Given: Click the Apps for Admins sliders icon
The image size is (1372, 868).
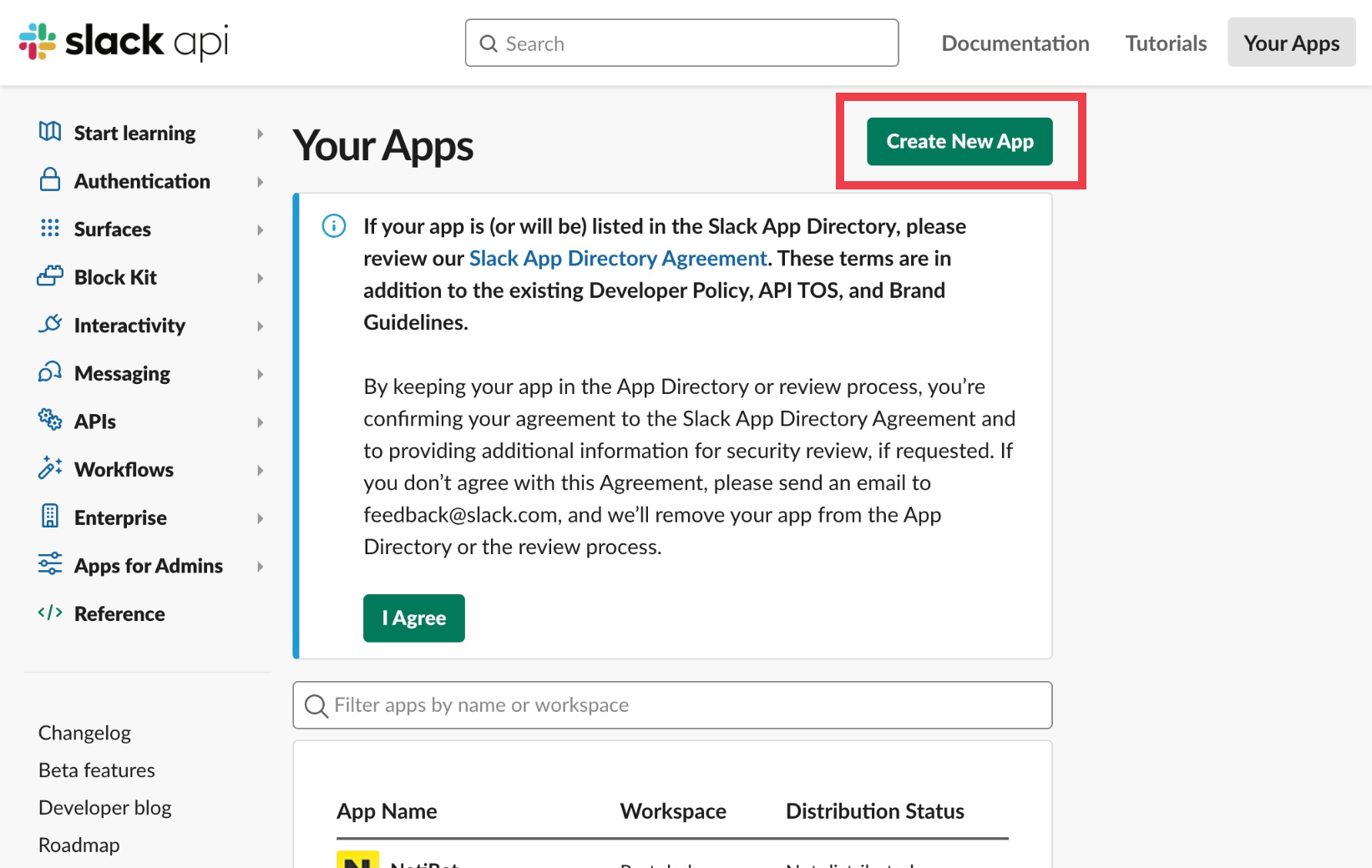Looking at the screenshot, I should (x=50, y=564).
